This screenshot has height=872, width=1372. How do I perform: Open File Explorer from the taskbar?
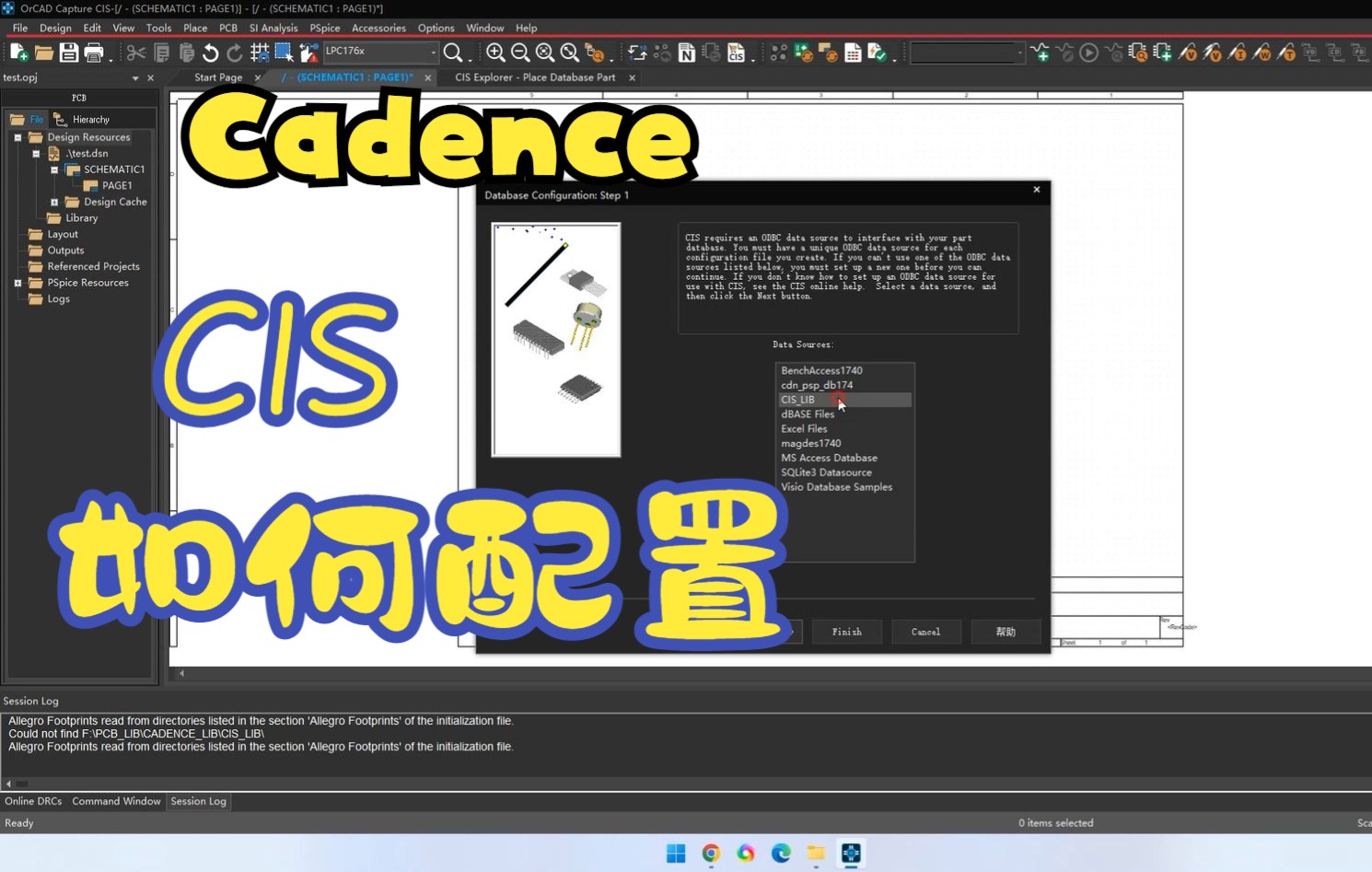tap(816, 854)
